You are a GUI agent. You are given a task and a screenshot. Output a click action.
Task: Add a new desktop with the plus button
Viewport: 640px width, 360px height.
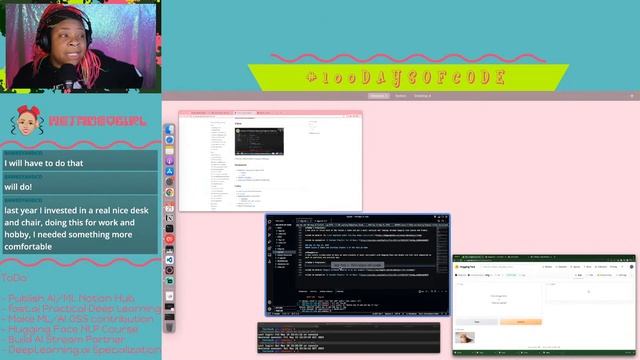click(632, 96)
